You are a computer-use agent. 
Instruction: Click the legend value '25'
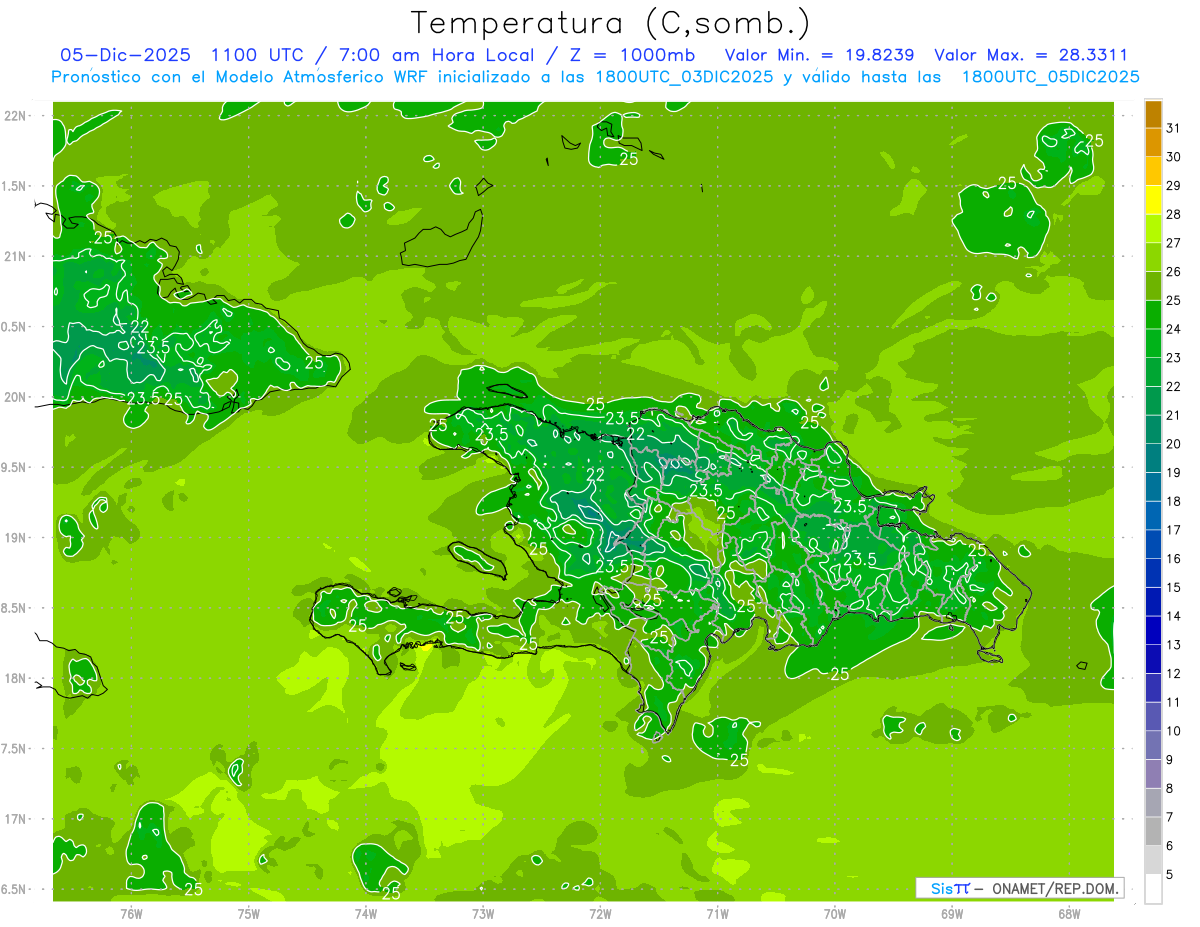(1174, 300)
